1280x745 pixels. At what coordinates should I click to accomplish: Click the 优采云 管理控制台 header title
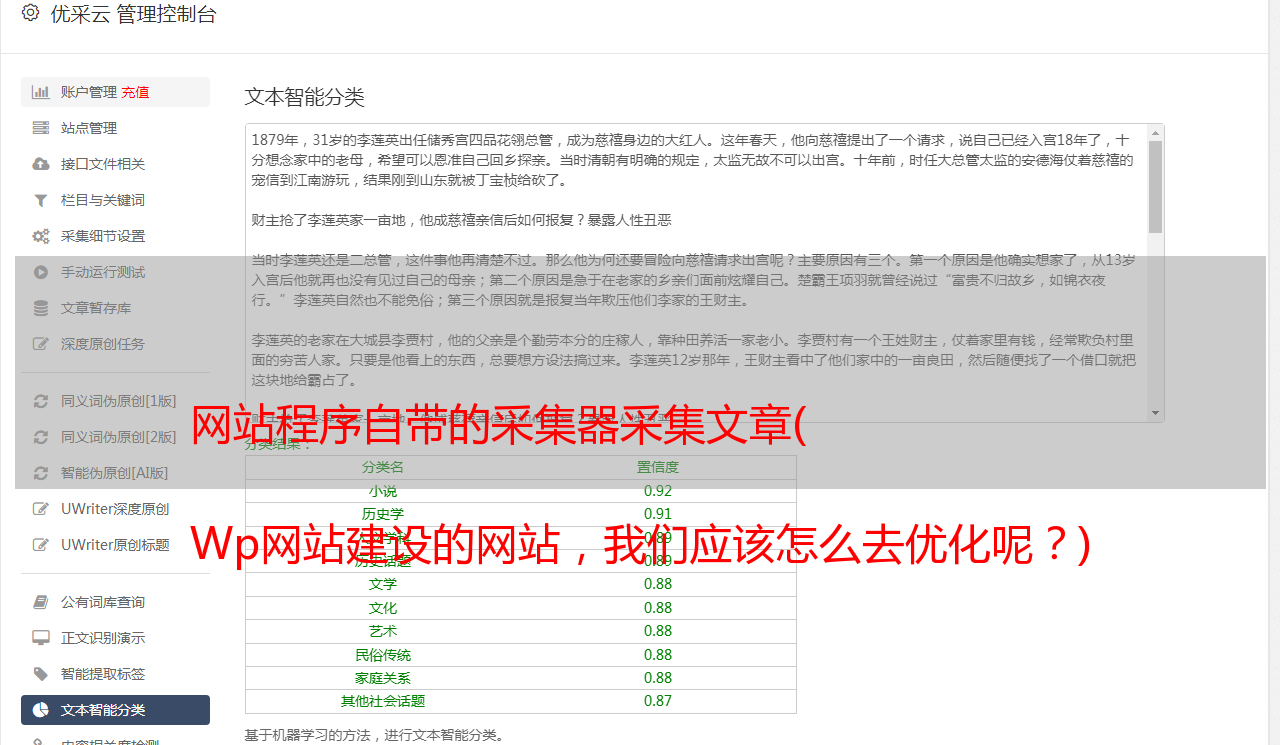point(133,14)
